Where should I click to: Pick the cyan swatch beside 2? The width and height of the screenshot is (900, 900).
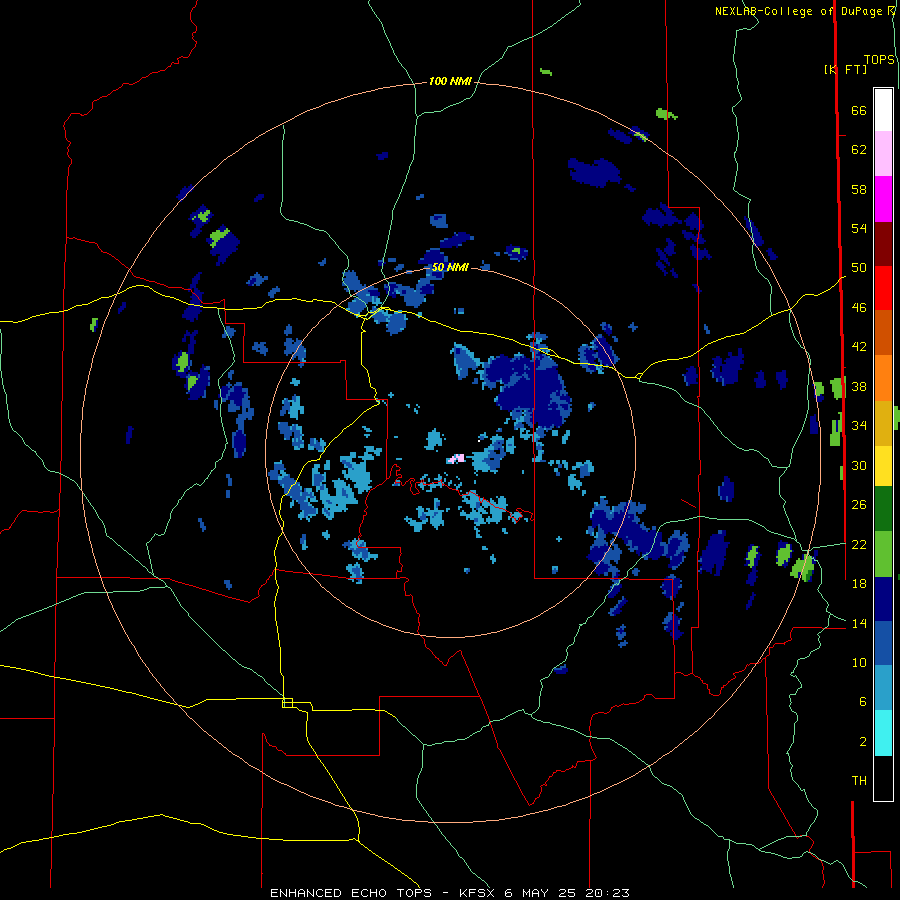(x=883, y=733)
